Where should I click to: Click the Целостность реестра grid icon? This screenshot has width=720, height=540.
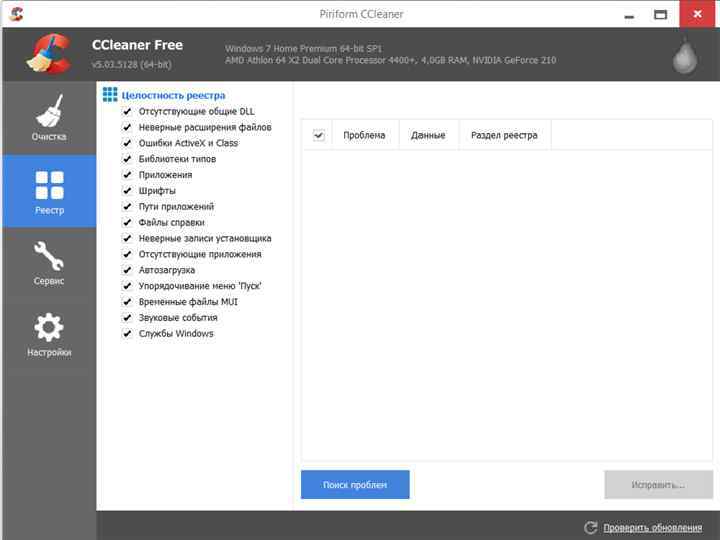coord(110,95)
